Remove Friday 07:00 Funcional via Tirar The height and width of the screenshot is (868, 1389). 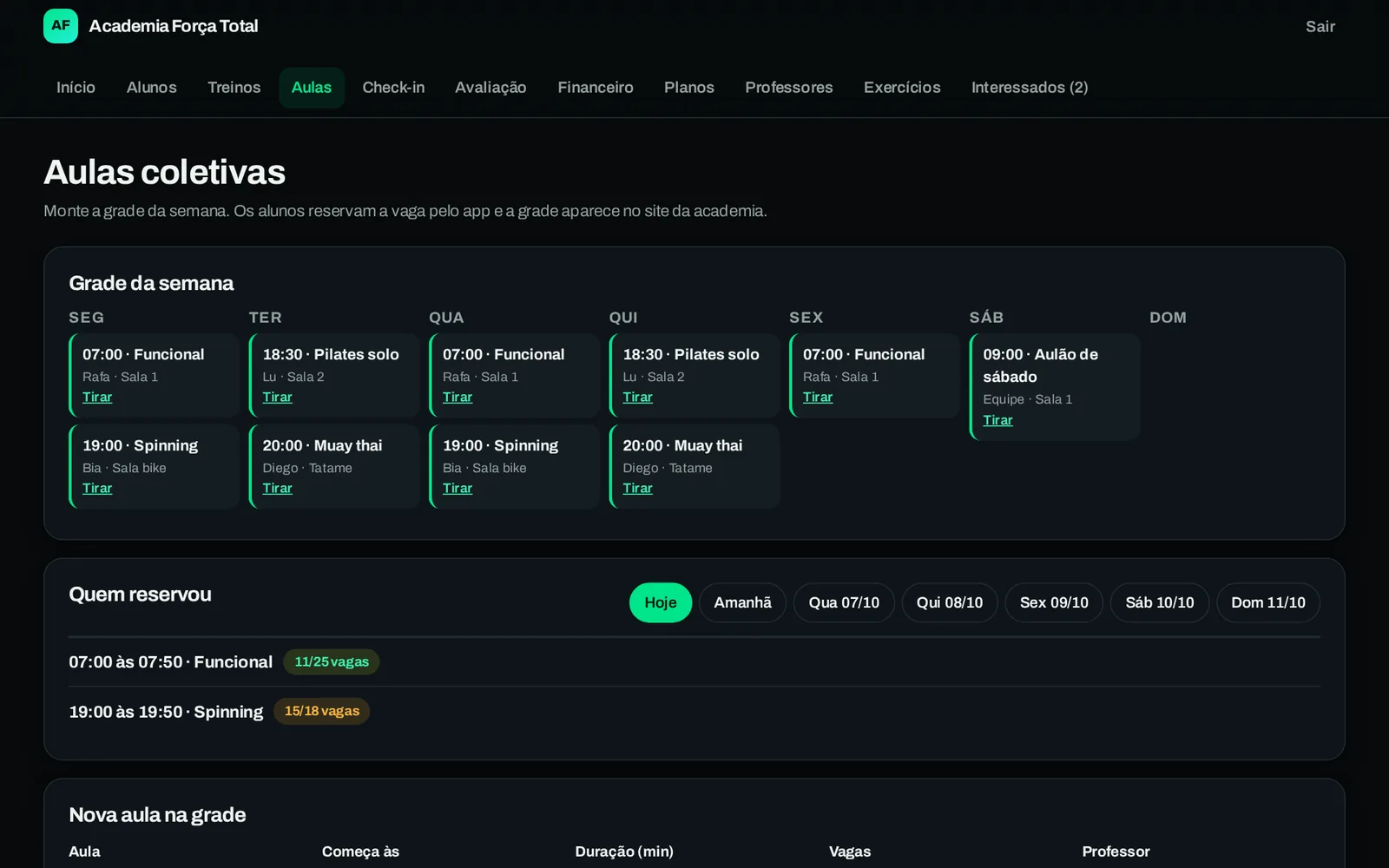pyautogui.click(x=818, y=397)
